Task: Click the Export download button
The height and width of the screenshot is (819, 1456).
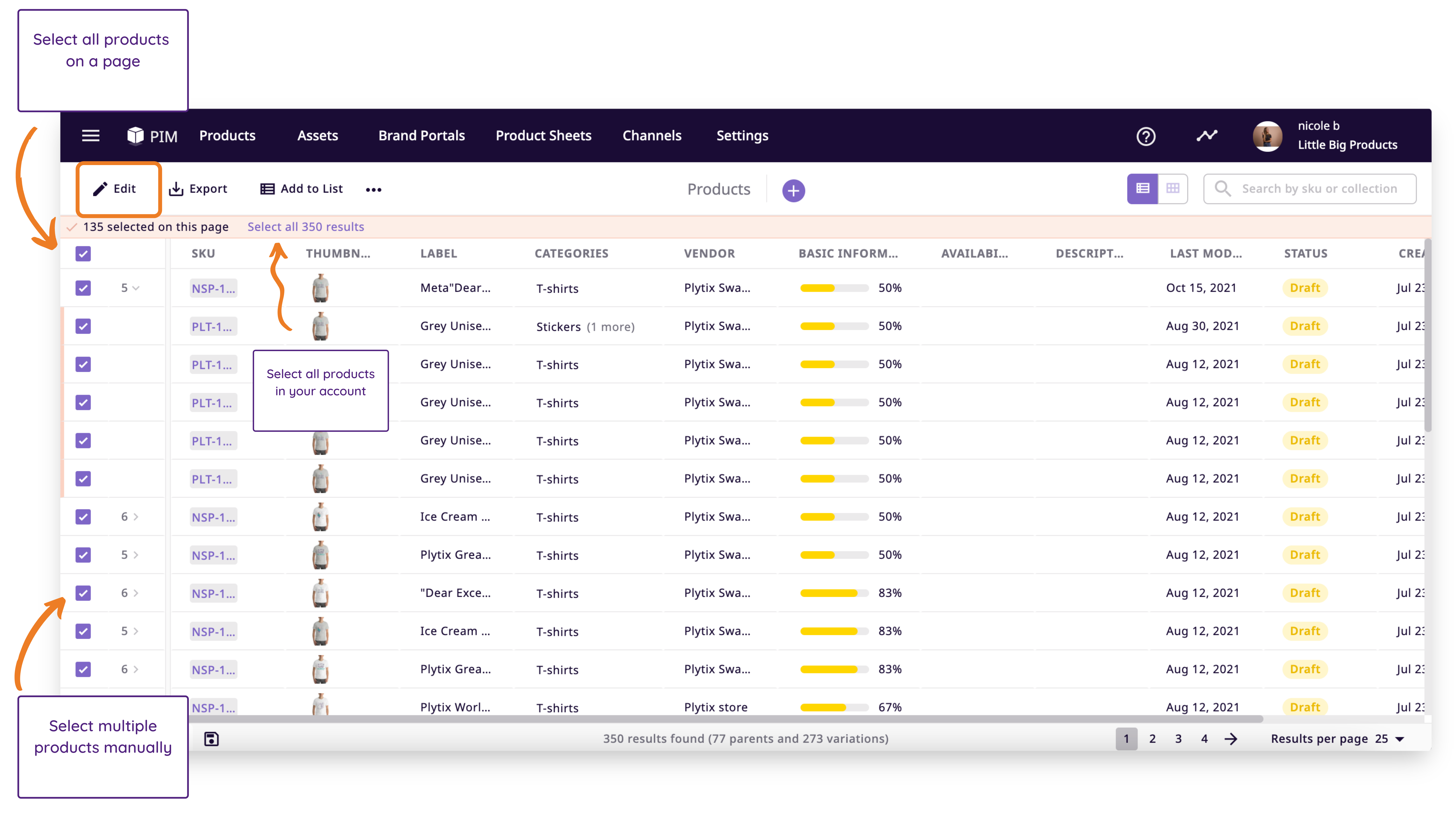Action: pos(198,189)
